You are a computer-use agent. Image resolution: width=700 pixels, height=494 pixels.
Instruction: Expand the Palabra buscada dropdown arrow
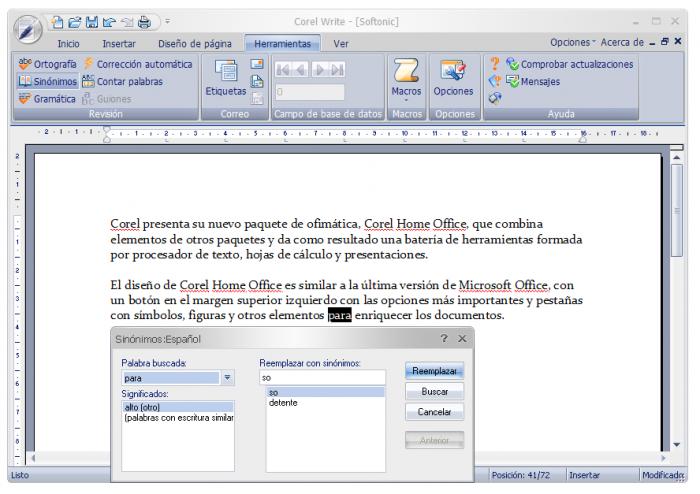pyautogui.click(x=227, y=378)
